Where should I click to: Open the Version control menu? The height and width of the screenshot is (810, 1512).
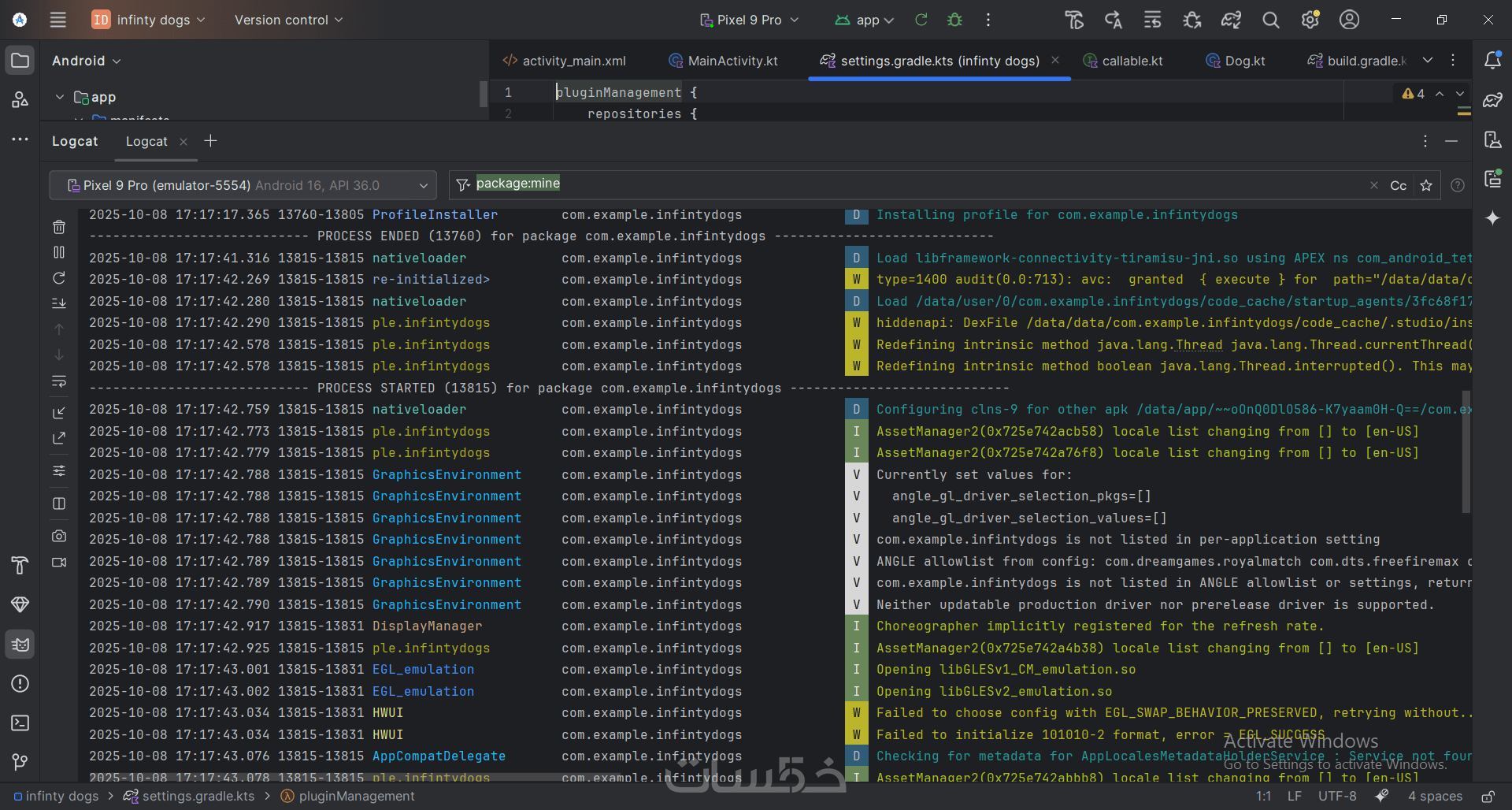tap(288, 20)
